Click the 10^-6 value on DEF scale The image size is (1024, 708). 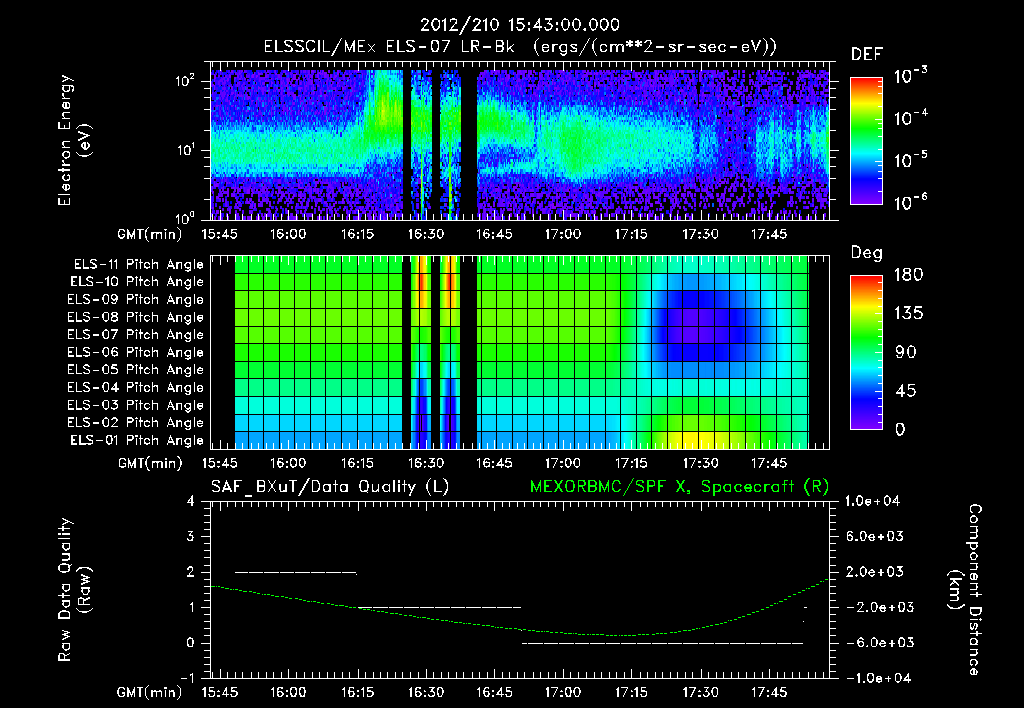tap(910, 201)
